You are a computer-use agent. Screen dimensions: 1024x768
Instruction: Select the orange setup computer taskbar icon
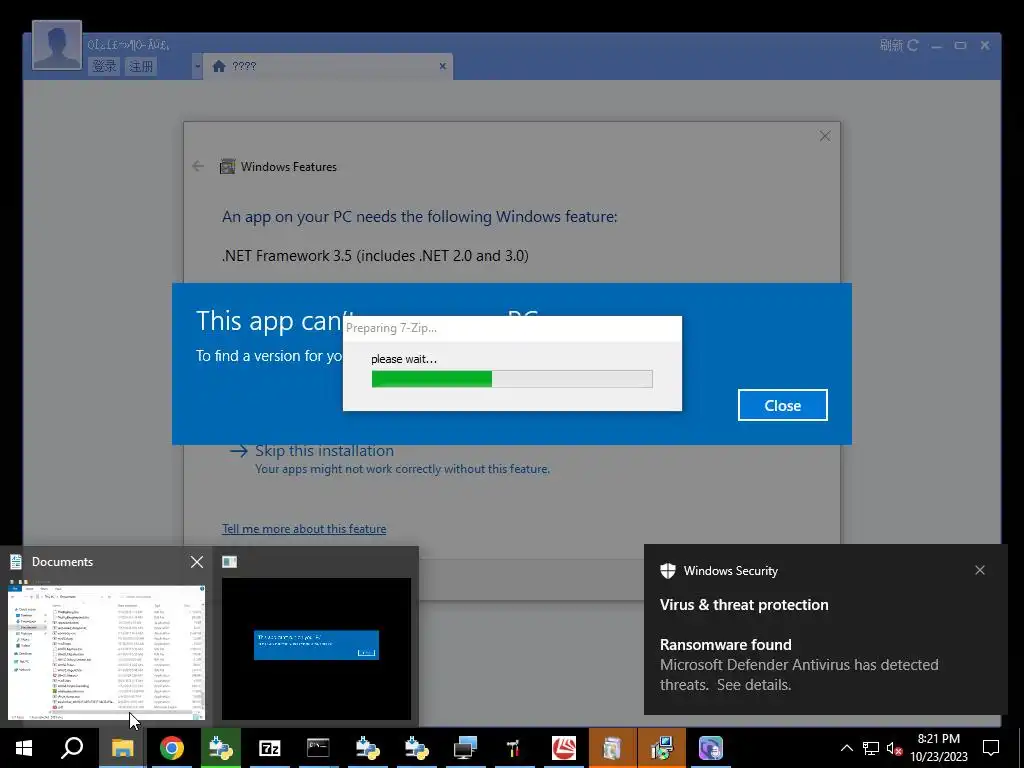(x=662, y=748)
